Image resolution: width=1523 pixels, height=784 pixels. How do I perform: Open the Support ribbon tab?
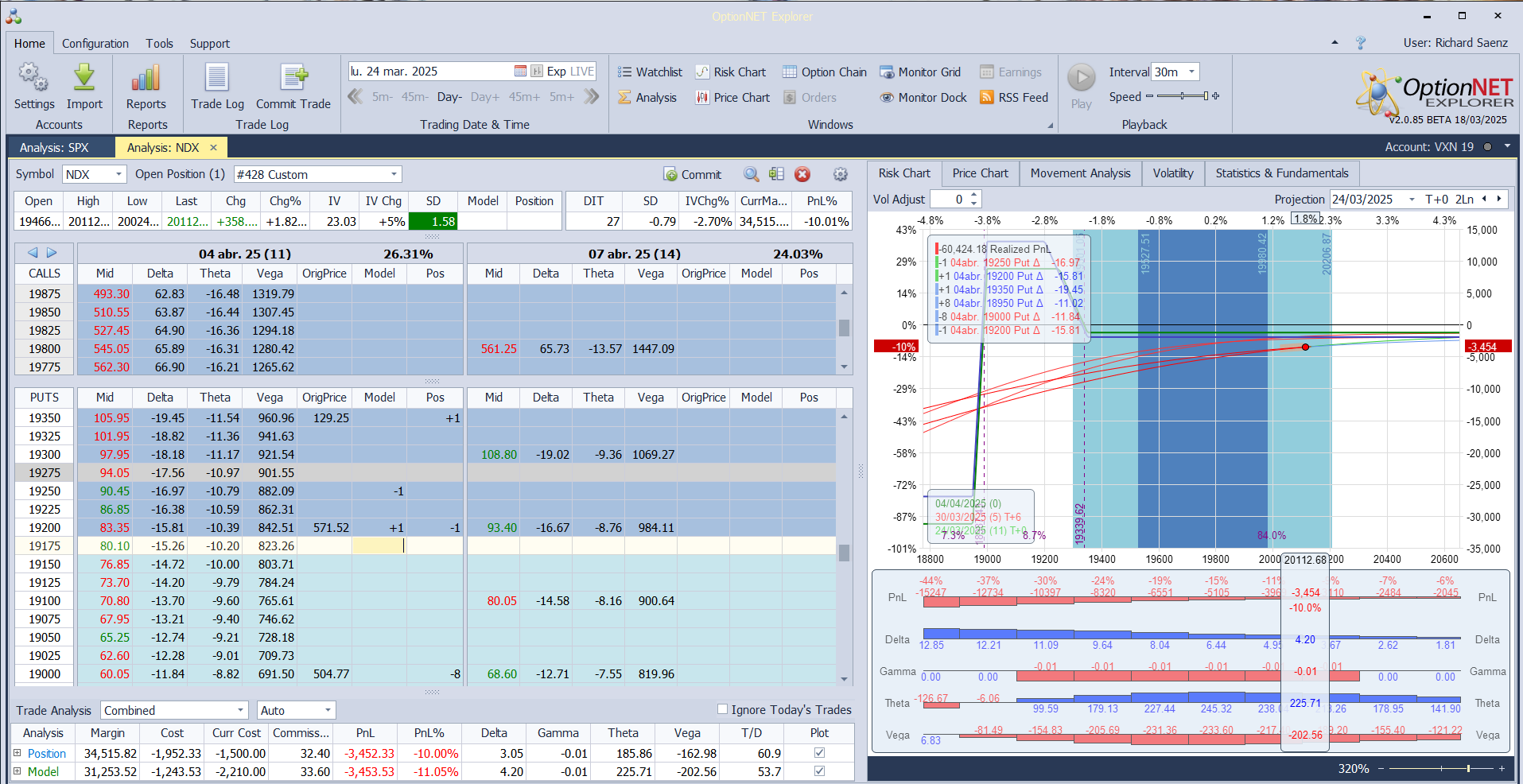[209, 43]
